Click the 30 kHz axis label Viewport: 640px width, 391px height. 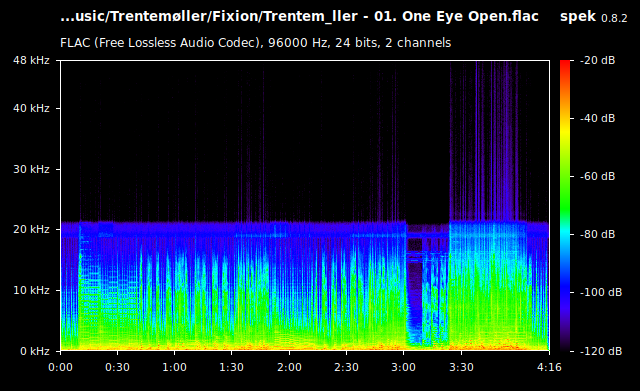31,169
